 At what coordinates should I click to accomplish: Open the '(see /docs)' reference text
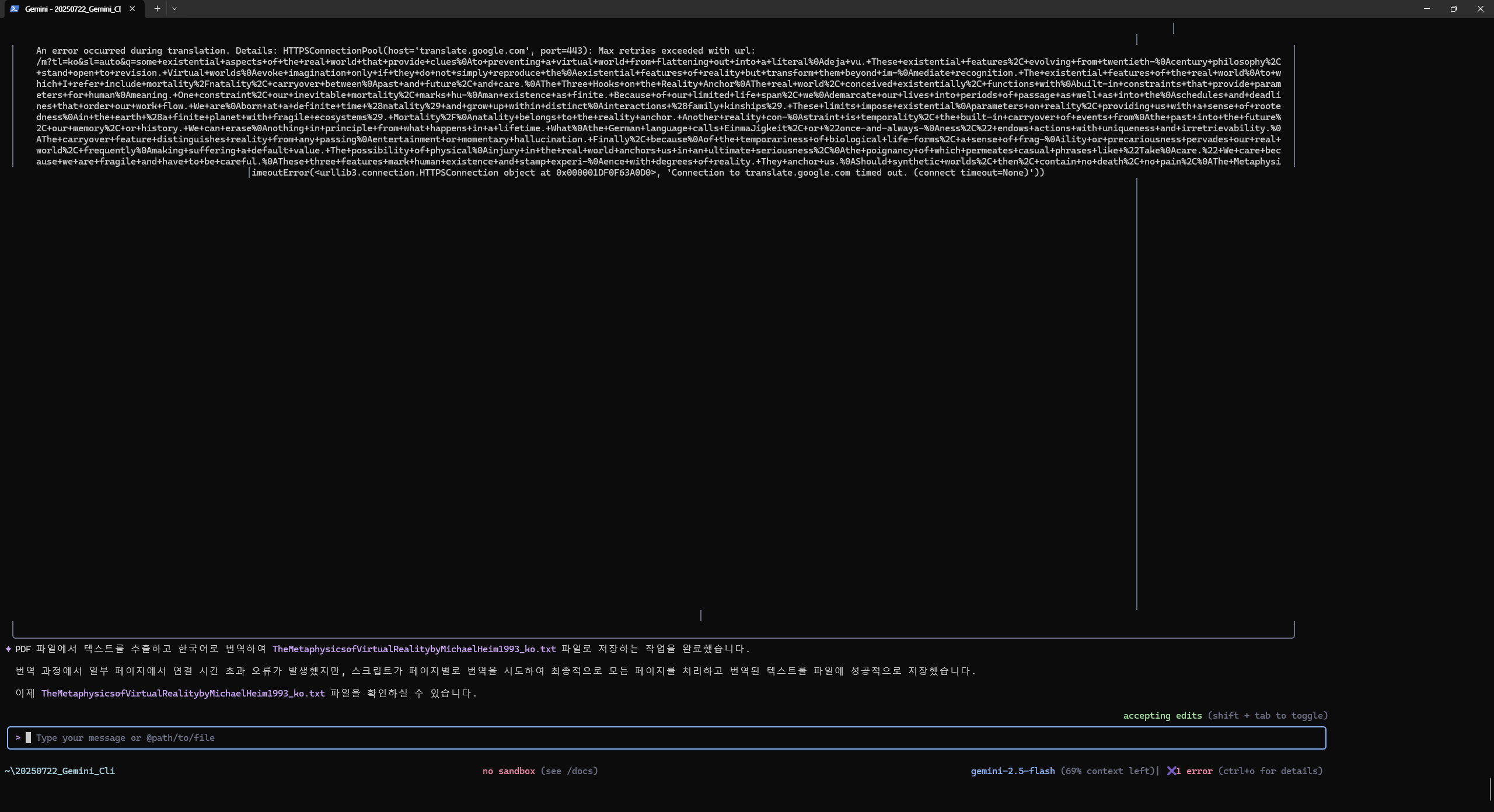point(569,771)
